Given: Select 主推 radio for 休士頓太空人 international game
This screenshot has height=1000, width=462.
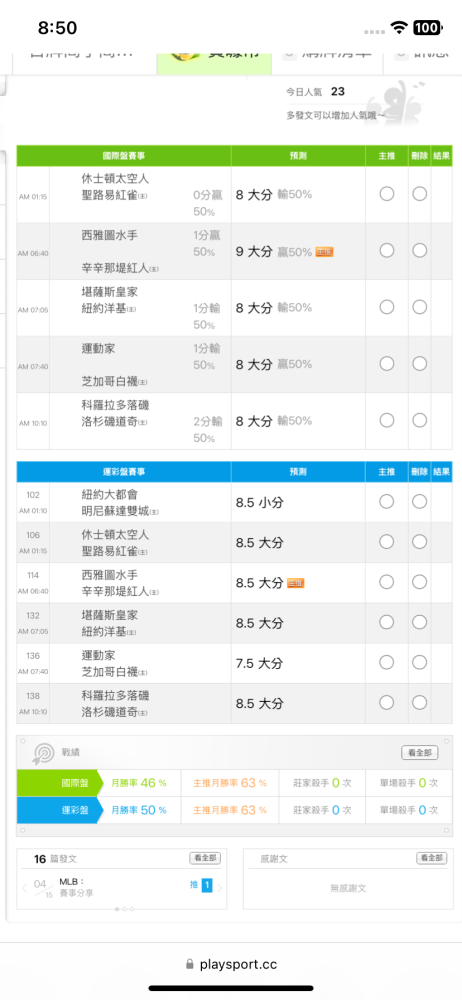Looking at the screenshot, I should [x=387, y=194].
